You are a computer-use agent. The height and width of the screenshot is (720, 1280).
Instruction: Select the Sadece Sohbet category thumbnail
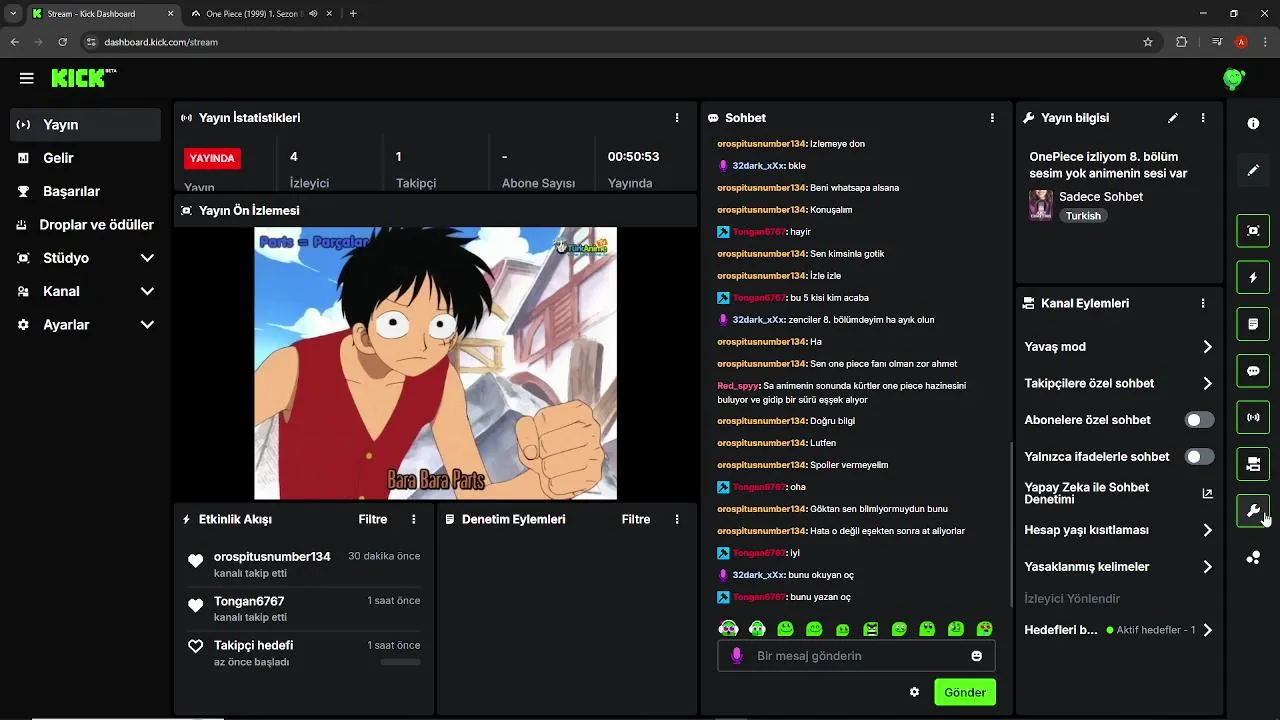pos(1041,205)
